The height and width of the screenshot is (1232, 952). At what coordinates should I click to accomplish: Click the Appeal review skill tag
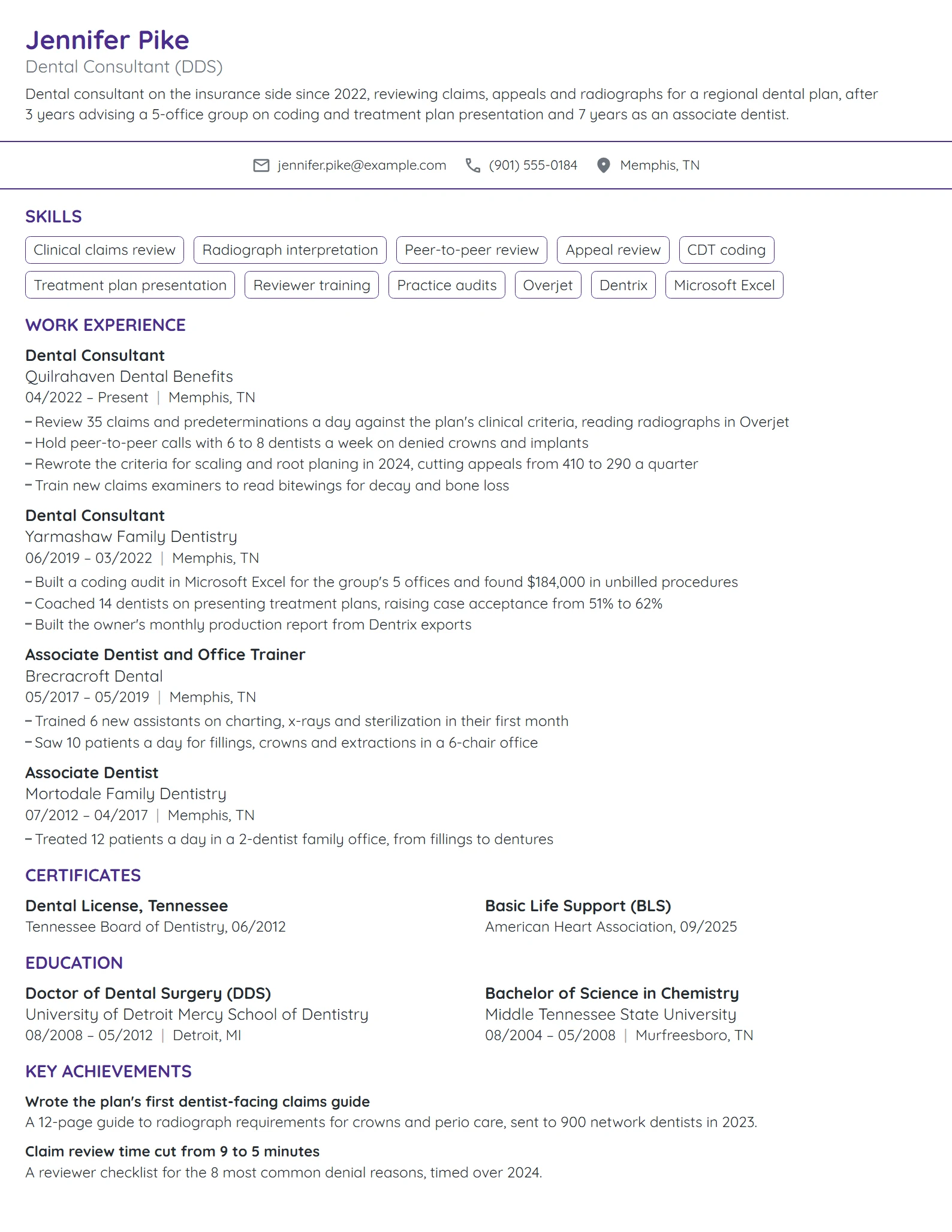coord(613,250)
